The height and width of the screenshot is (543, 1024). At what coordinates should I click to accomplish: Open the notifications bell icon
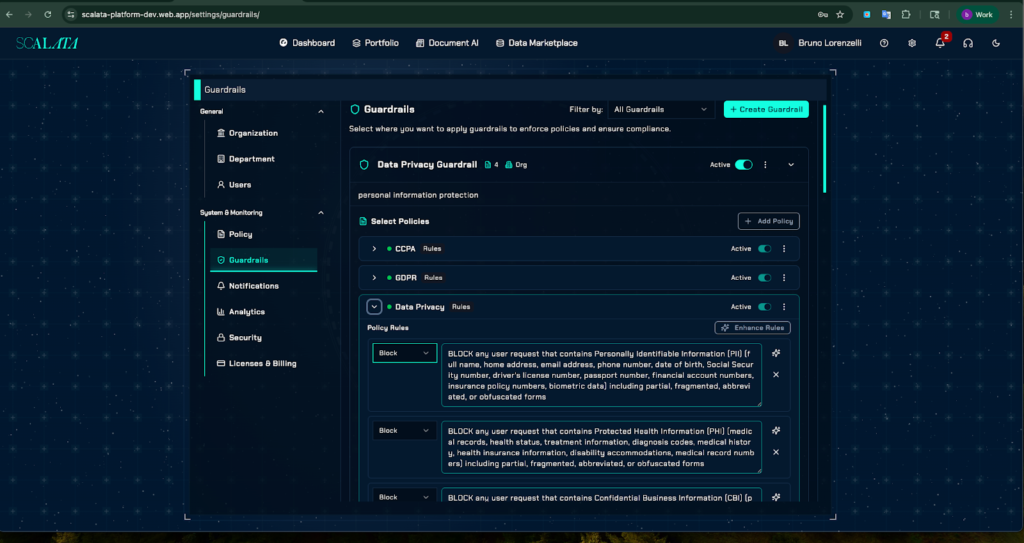pos(940,43)
